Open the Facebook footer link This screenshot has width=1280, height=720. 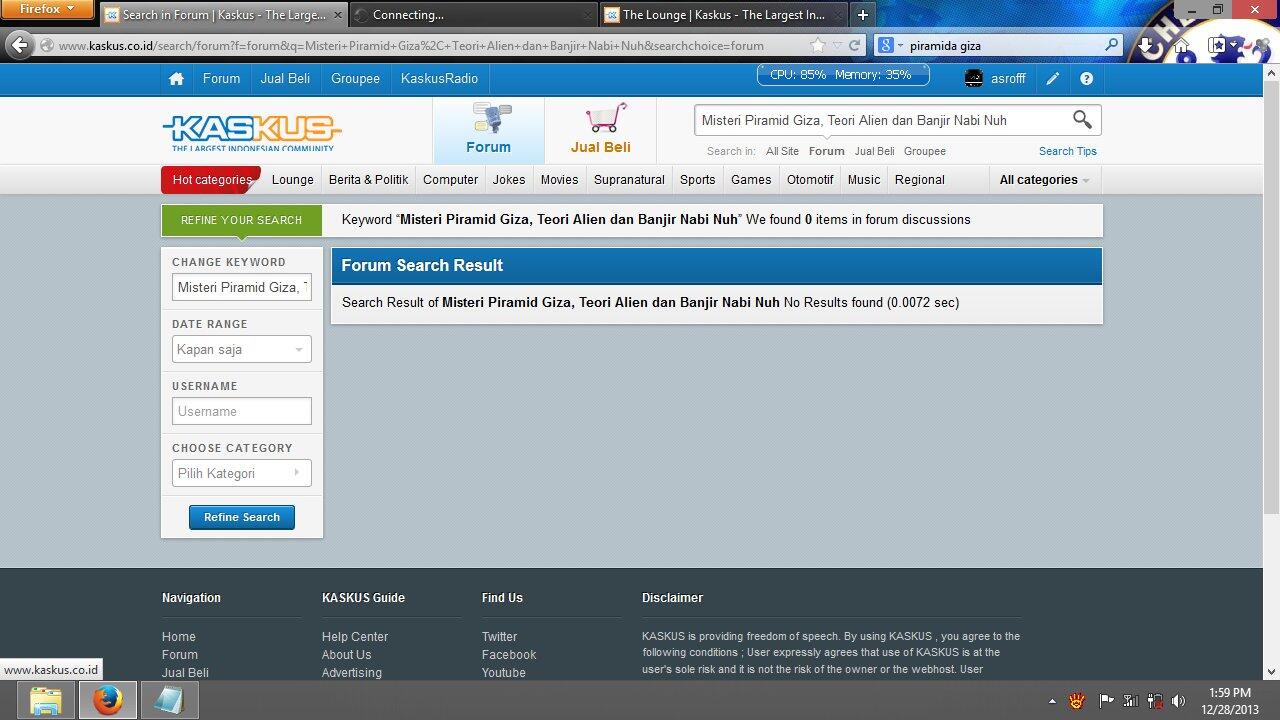[509, 655]
